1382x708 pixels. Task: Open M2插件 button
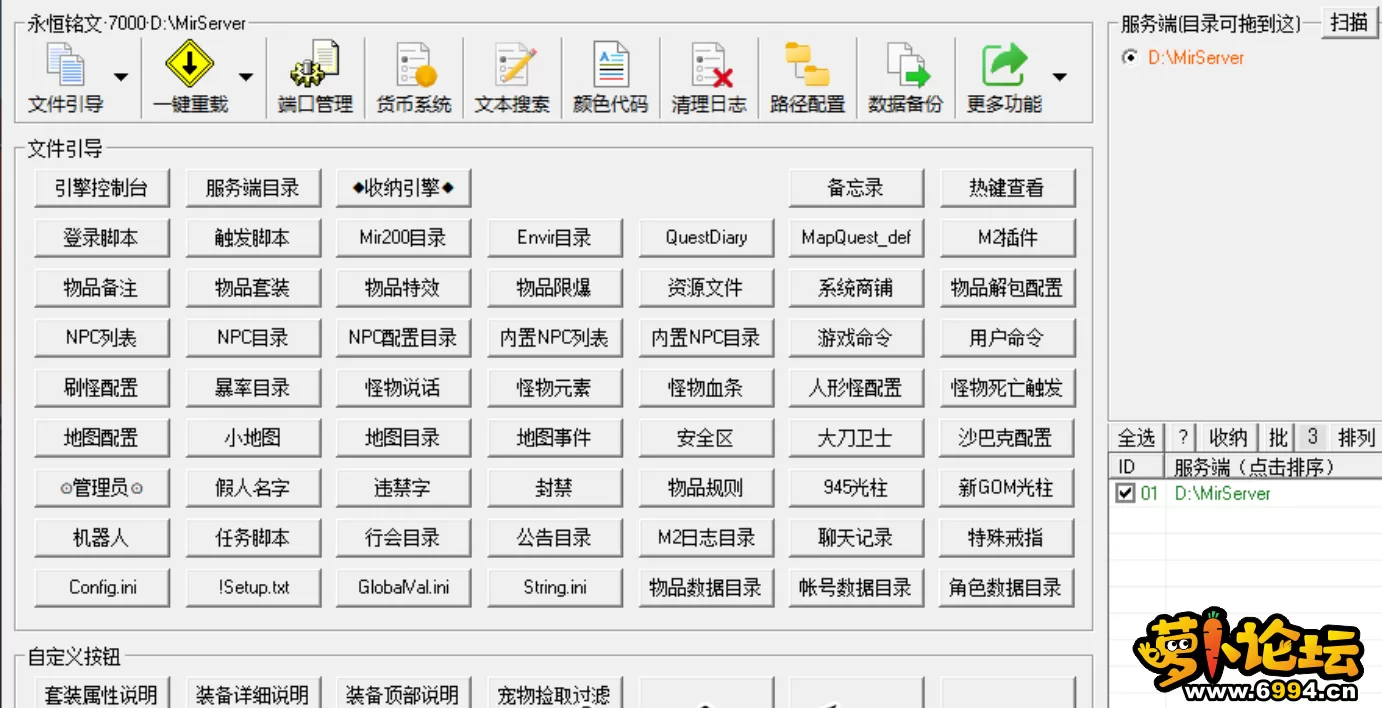1007,238
